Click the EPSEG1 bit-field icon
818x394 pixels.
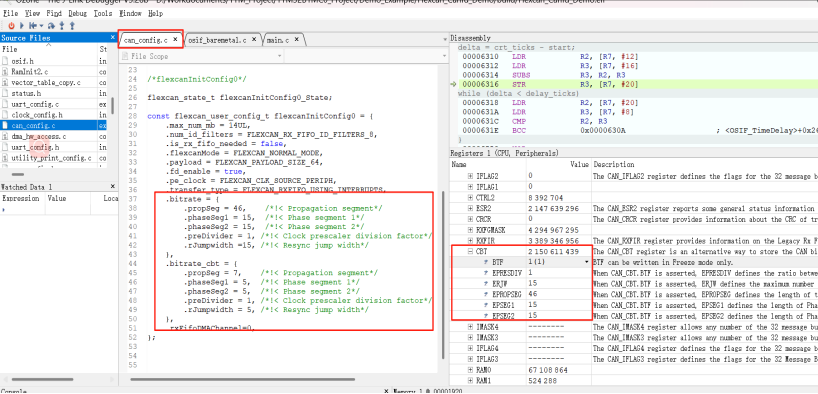pyautogui.click(x=486, y=305)
